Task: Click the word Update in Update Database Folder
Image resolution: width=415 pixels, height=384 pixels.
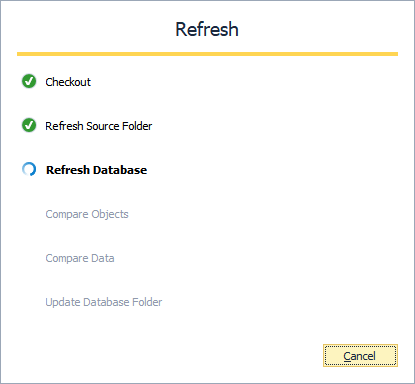Action: tap(63, 302)
